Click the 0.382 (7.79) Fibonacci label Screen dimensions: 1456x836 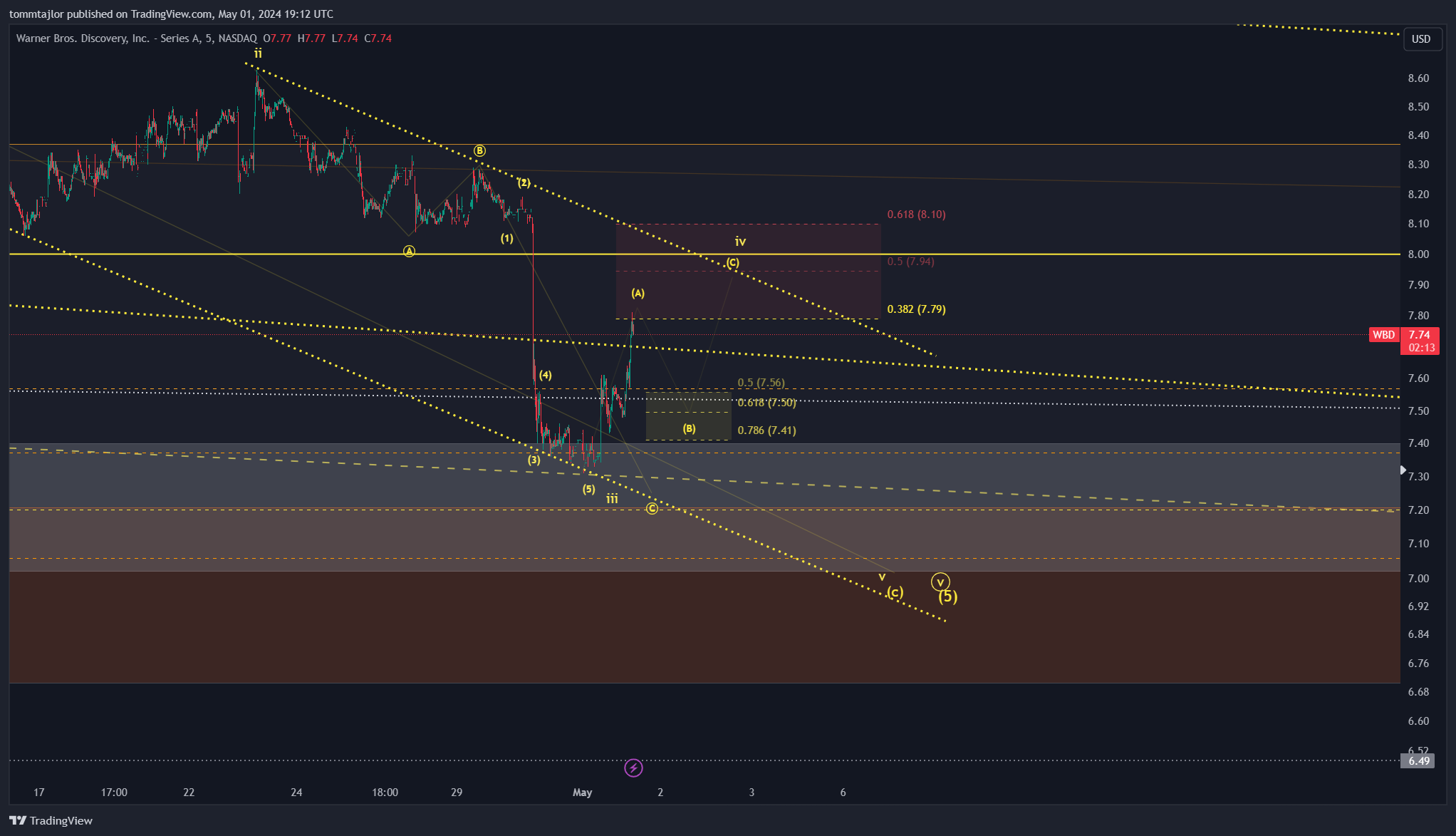coord(916,309)
